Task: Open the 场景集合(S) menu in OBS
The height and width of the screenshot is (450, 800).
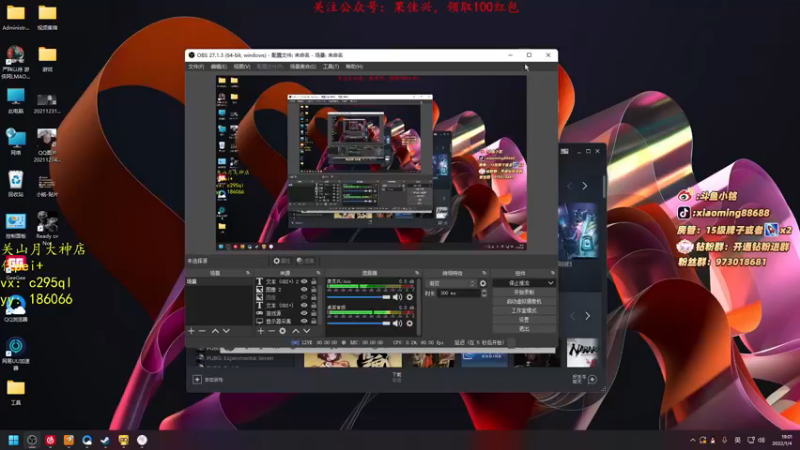Action: click(303, 66)
